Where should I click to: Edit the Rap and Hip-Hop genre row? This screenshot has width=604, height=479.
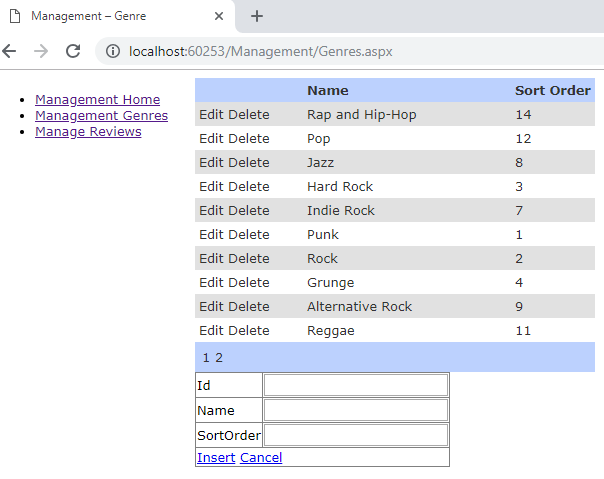click(211, 115)
